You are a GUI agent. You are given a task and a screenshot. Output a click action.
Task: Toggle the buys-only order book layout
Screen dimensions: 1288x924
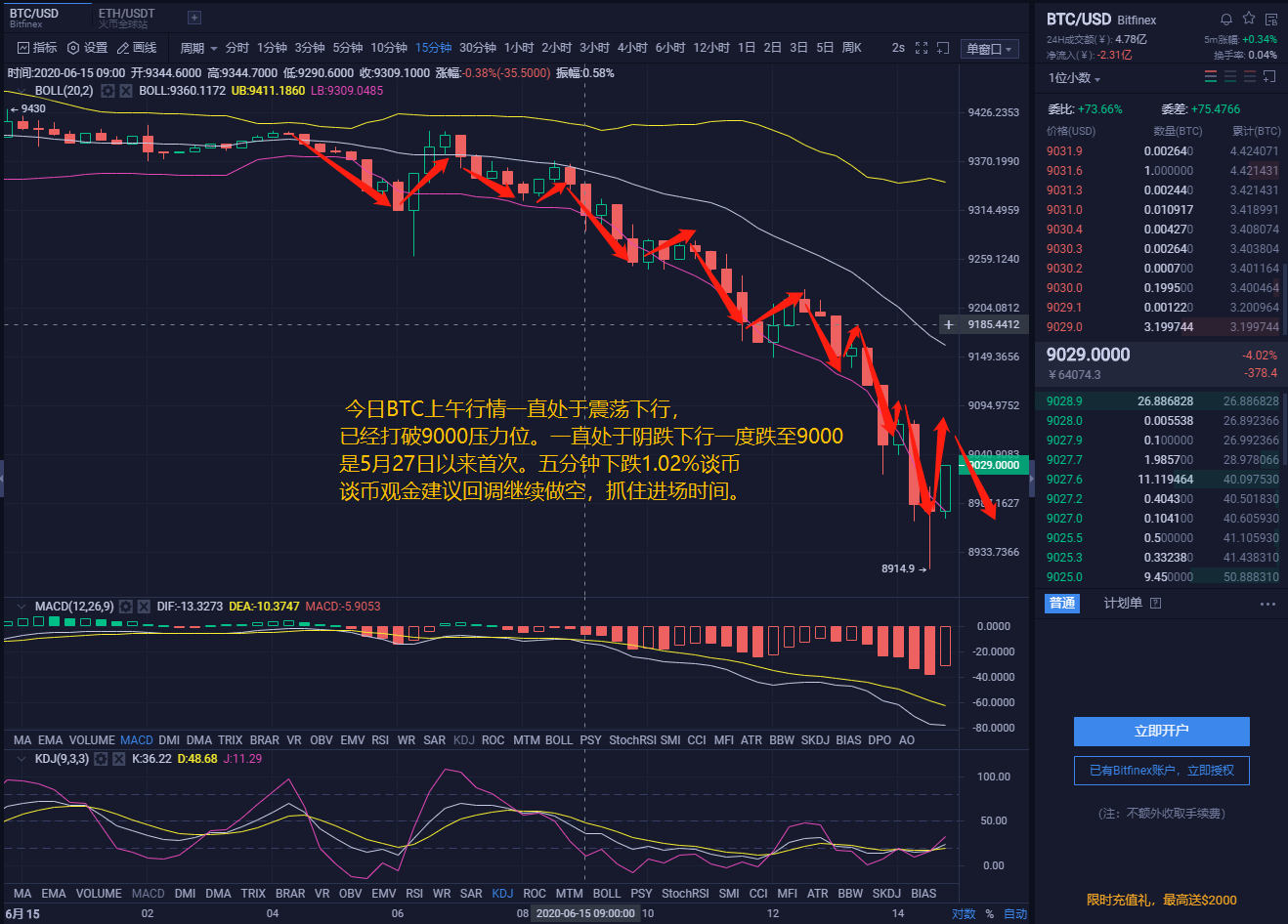(1229, 76)
